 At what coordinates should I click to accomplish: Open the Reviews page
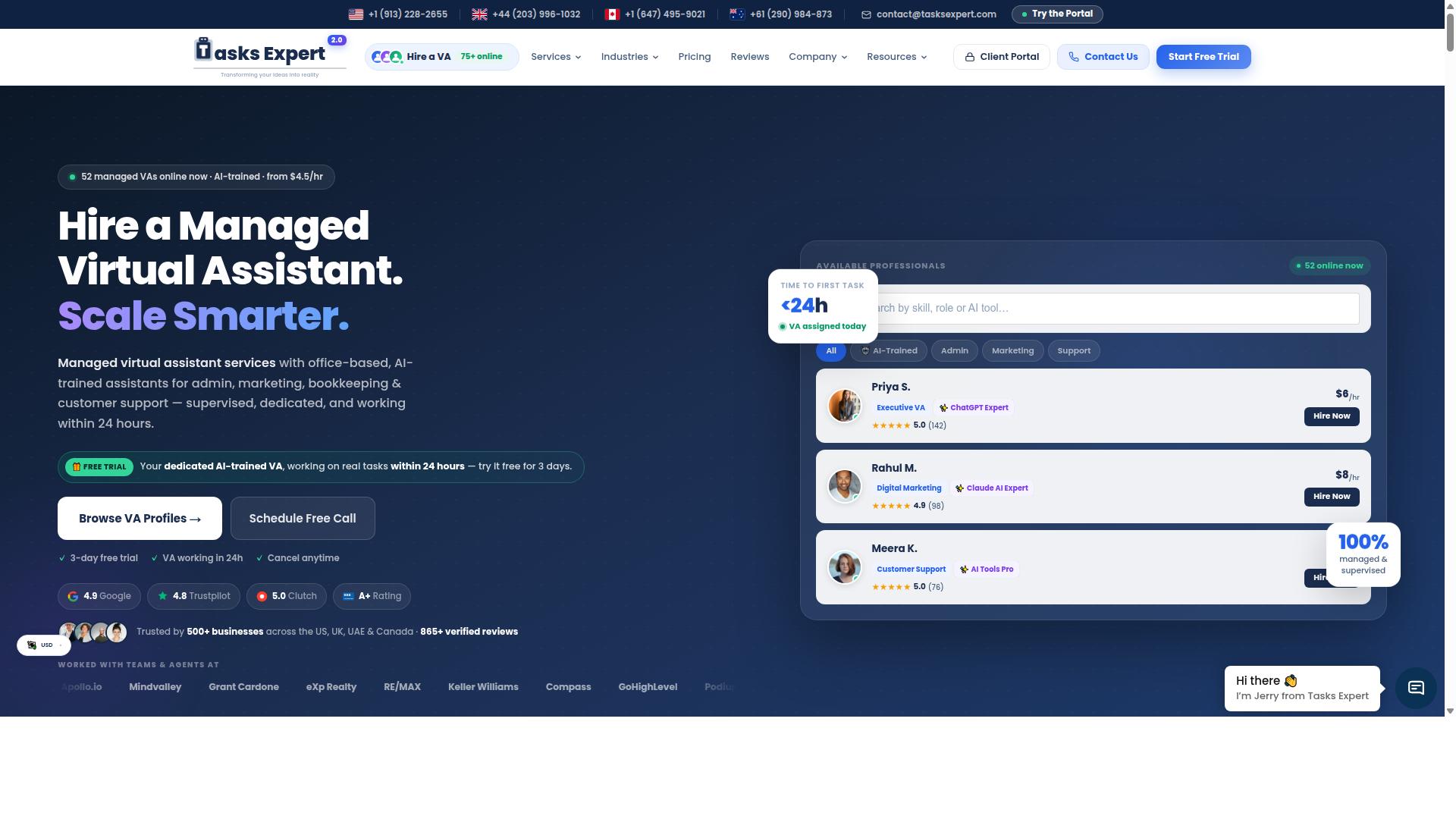[750, 57]
